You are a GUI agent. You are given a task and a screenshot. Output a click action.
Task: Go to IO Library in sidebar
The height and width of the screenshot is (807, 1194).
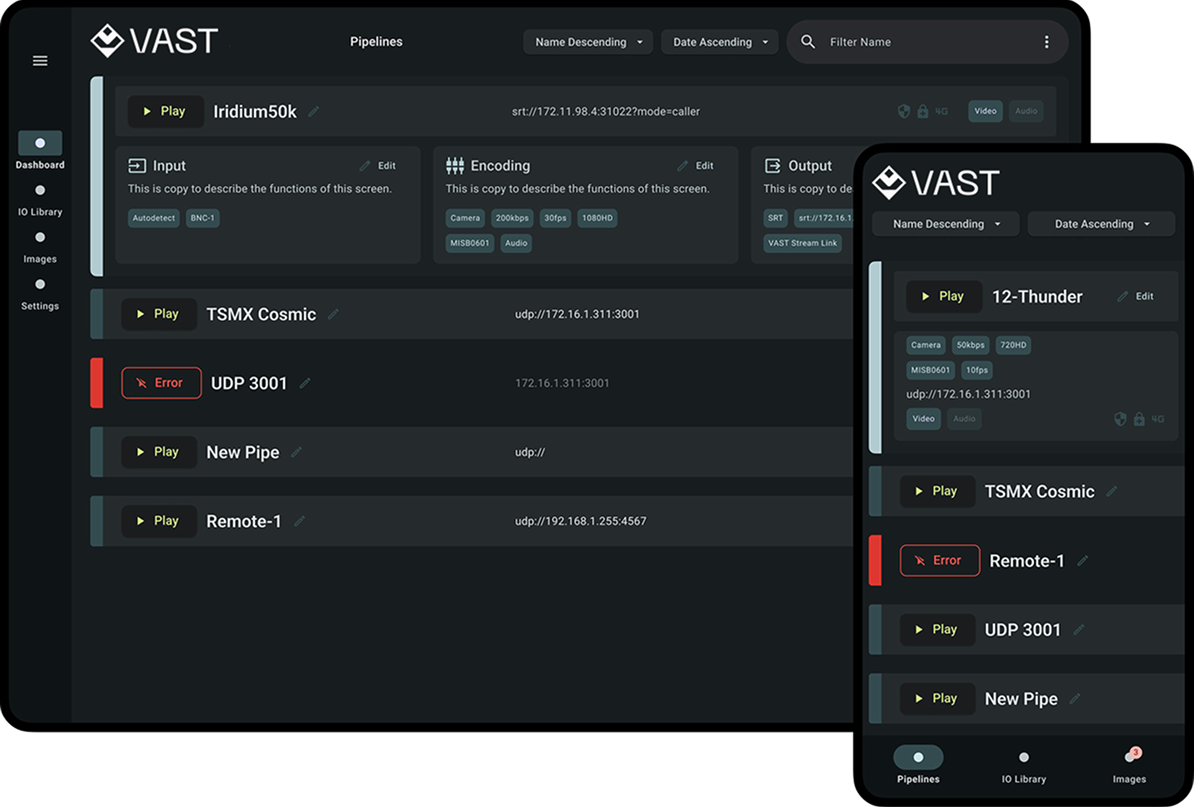40,200
